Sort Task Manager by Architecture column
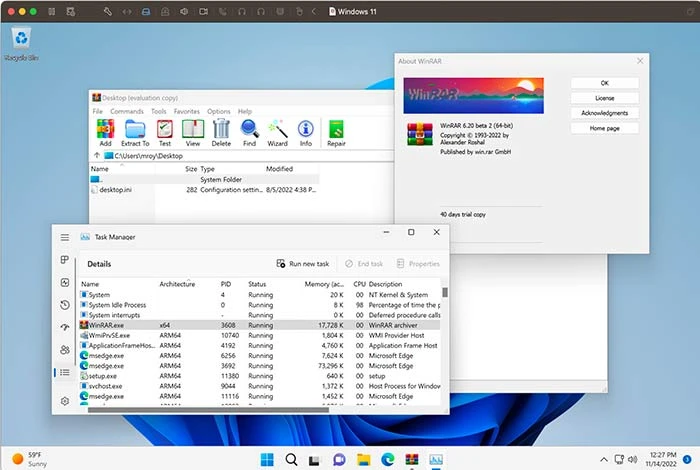 tap(177, 284)
